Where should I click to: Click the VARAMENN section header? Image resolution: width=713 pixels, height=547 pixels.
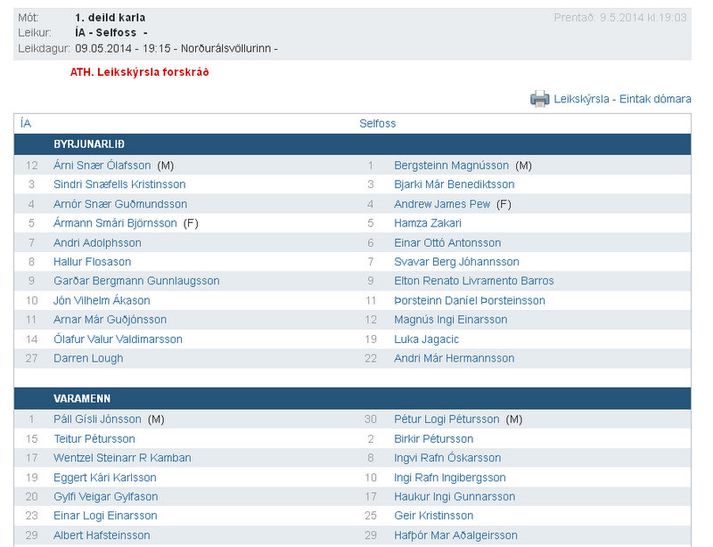82,398
